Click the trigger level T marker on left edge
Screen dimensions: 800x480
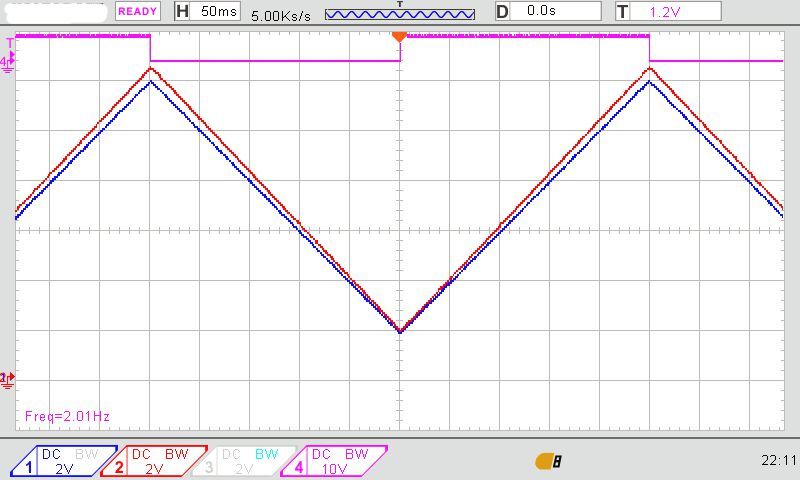pyautogui.click(x=10, y=43)
